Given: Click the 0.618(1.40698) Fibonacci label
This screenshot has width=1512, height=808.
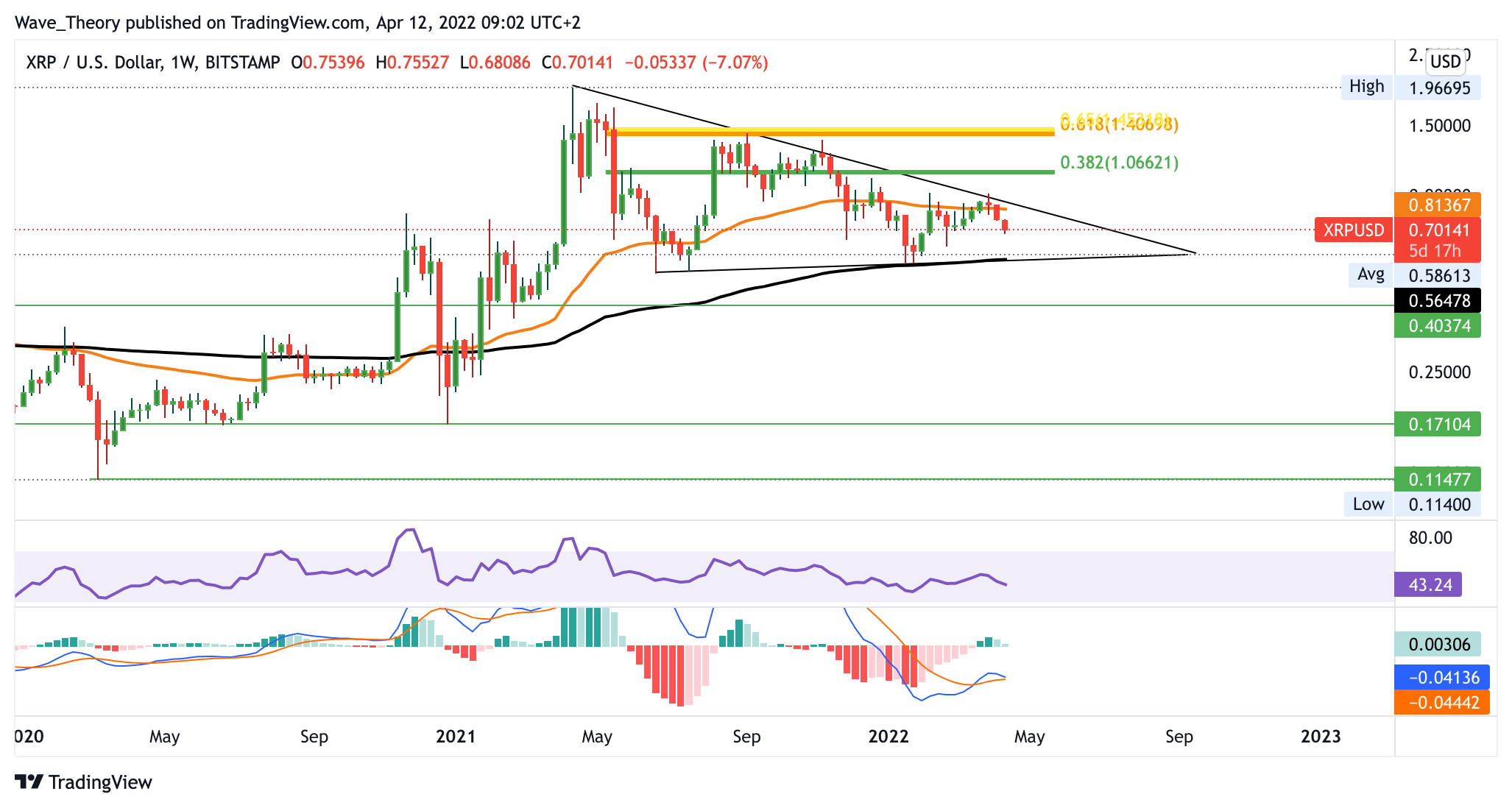Looking at the screenshot, I should pyautogui.click(x=1119, y=125).
